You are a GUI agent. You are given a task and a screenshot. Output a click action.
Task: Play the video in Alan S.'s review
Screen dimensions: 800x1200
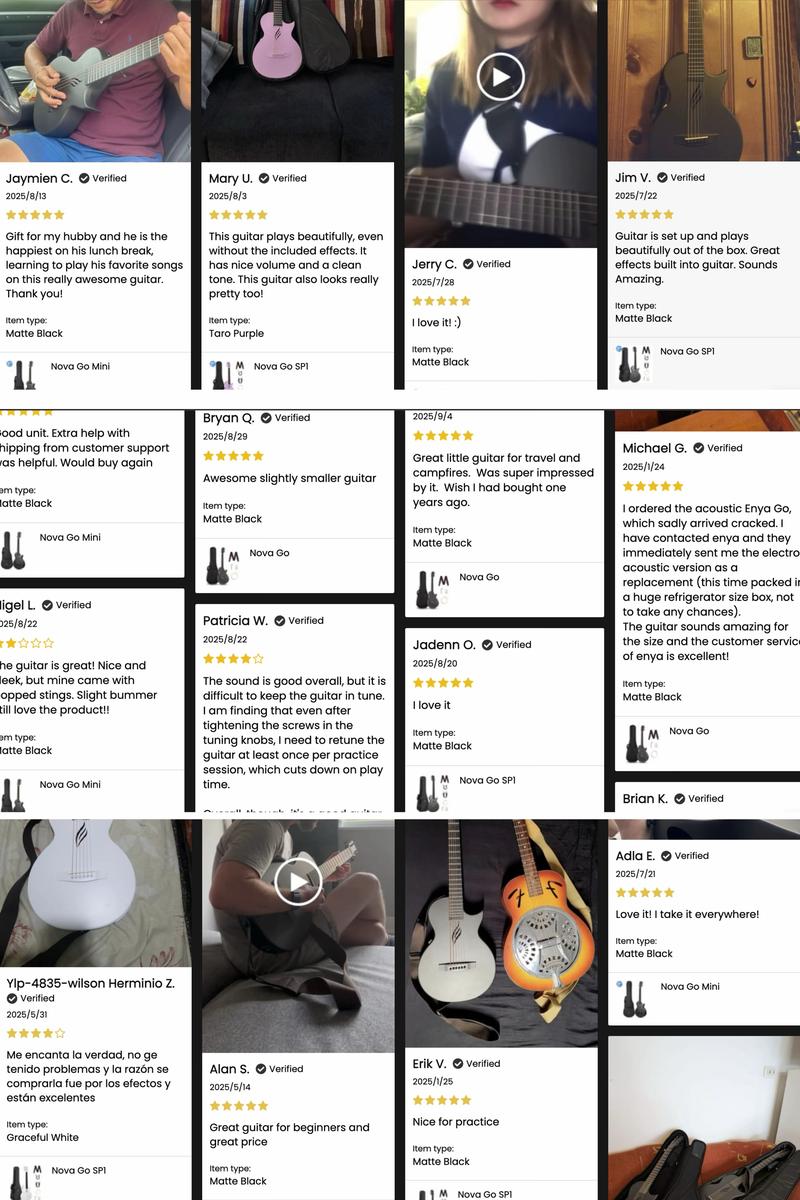(x=298, y=881)
